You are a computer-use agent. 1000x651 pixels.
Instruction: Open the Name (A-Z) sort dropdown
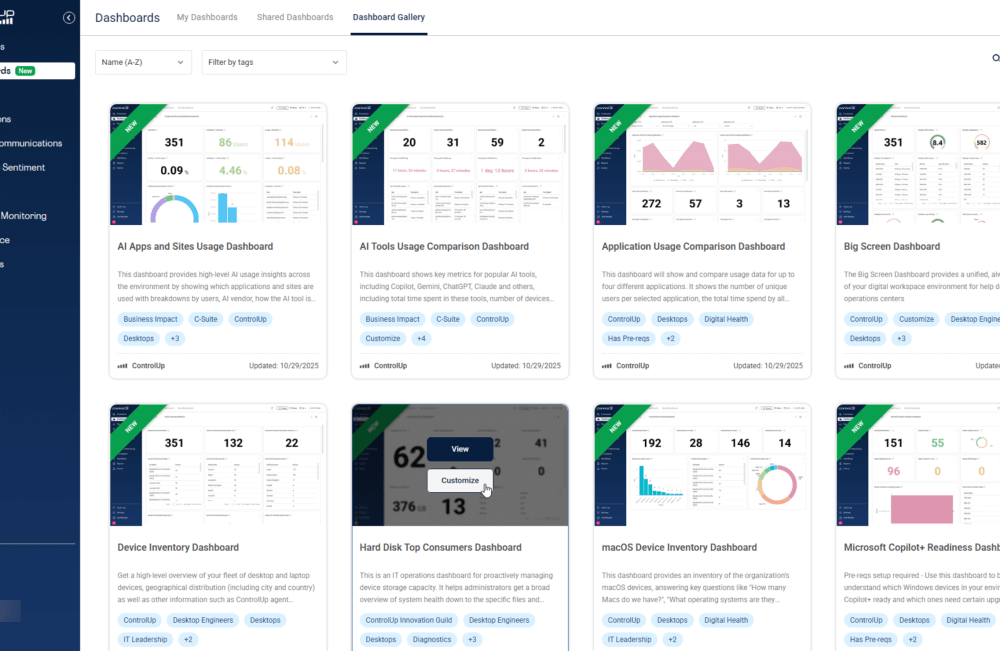[x=142, y=62]
